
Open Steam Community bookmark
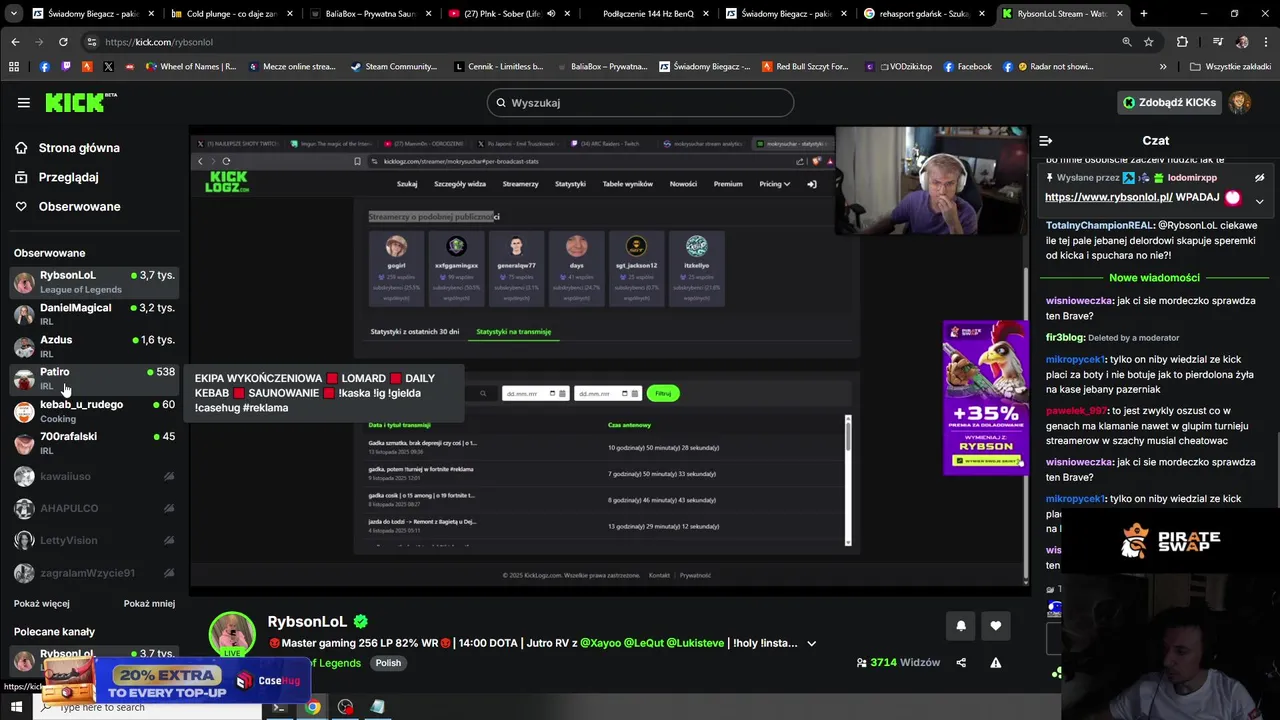(x=393, y=67)
